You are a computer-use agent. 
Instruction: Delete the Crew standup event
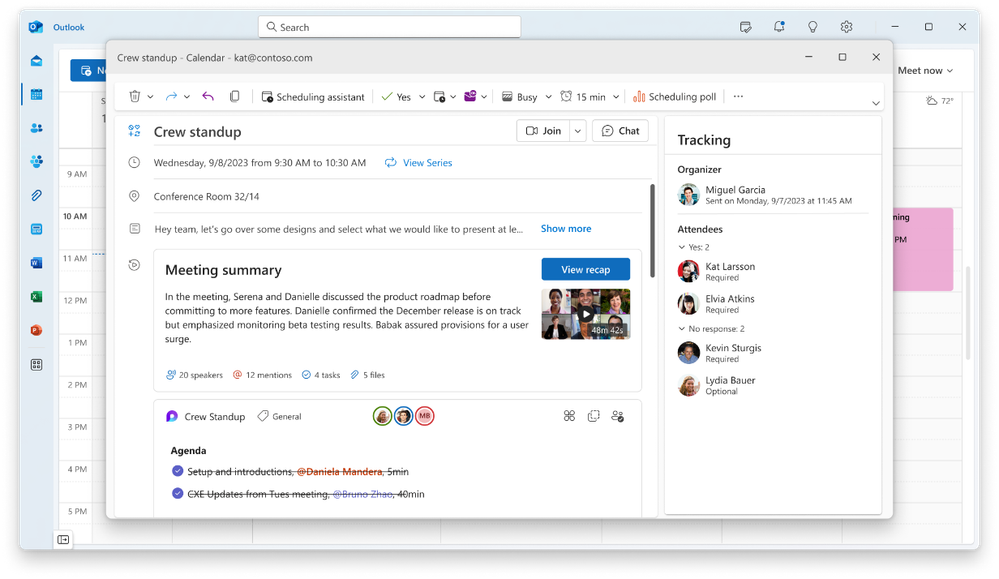point(134,96)
